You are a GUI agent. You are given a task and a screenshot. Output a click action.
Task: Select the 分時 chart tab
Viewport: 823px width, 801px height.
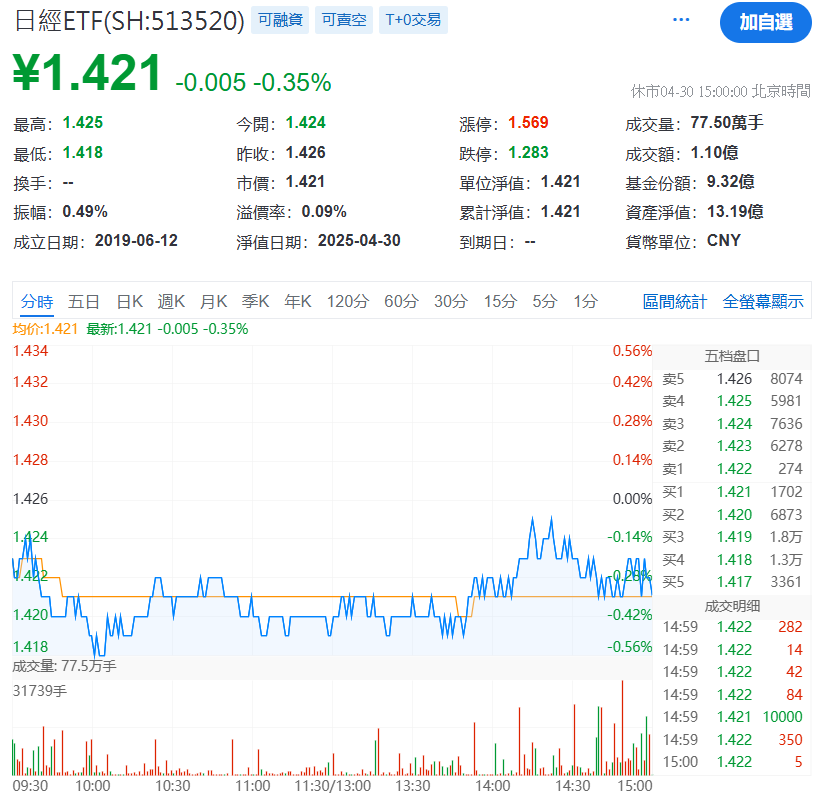(37, 302)
